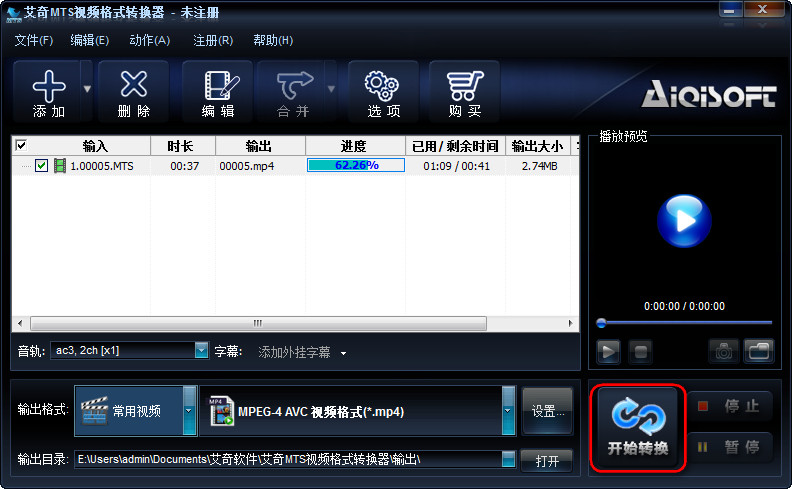The width and height of the screenshot is (792, 489).
Task: Click the Delete (删除) X icon
Action: point(134,84)
